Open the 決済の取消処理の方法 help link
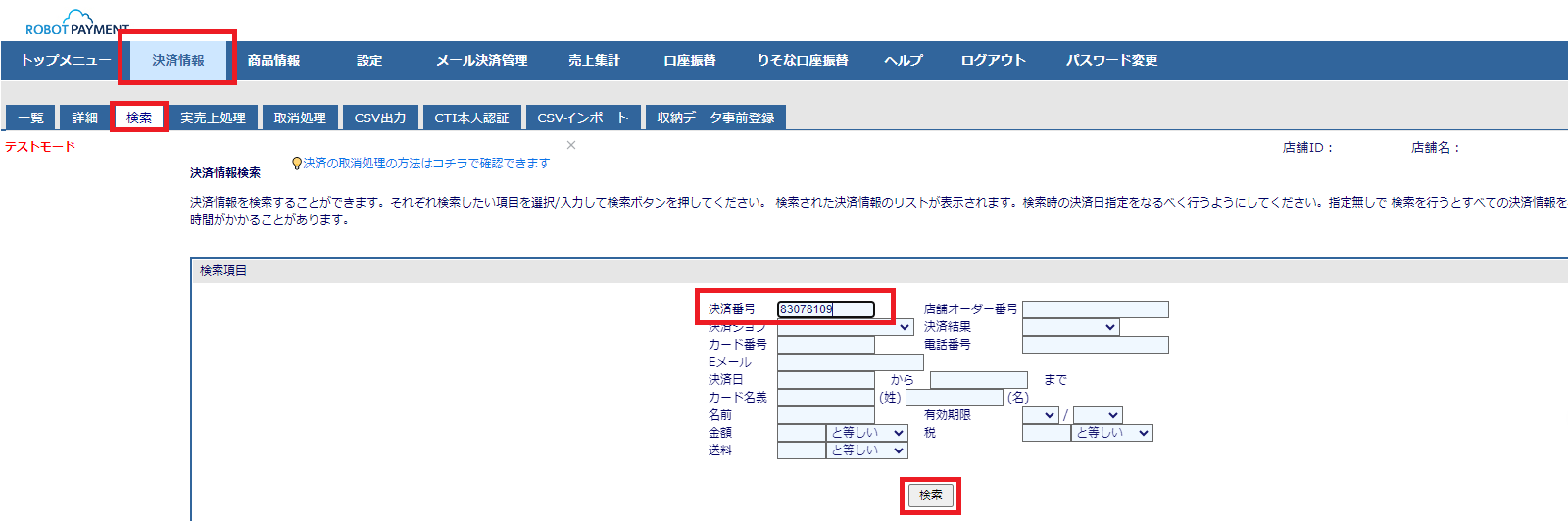 (426, 164)
